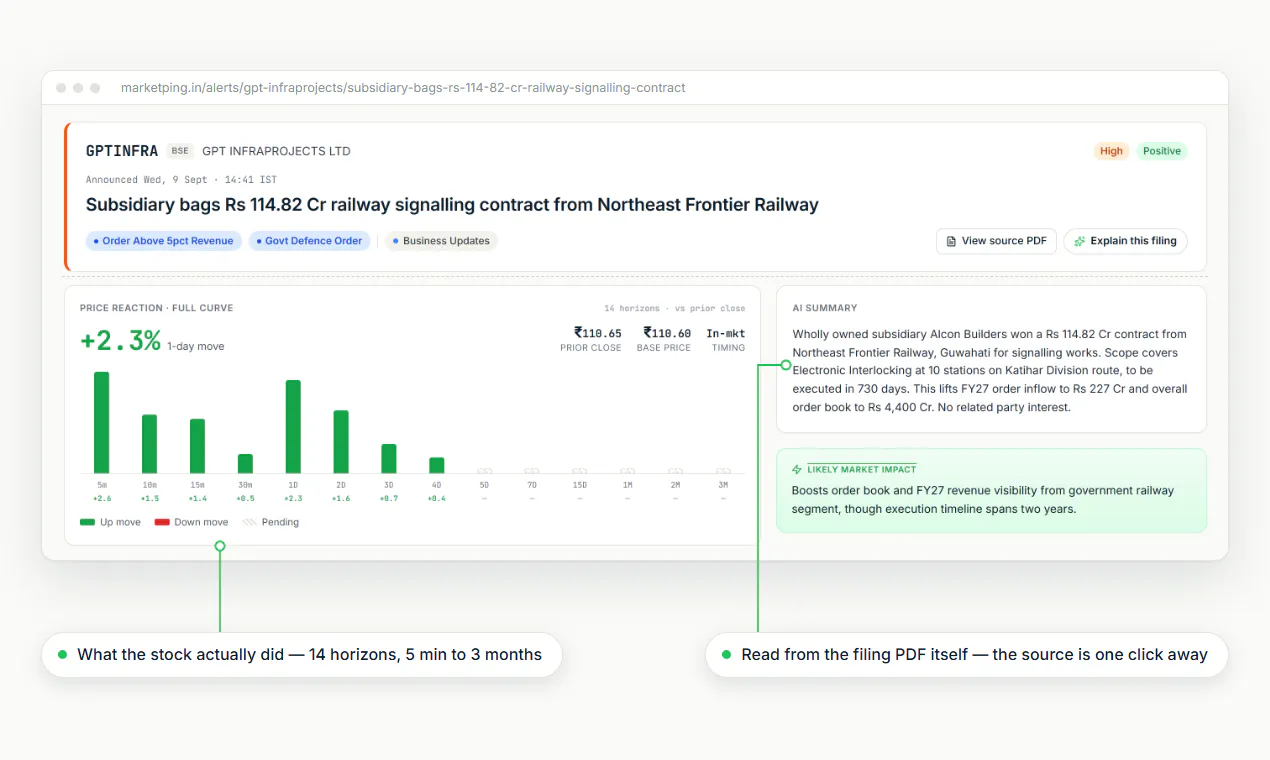Click the lightning icon beside Likely Market Impact
The image size is (1270, 760).
coord(797,469)
